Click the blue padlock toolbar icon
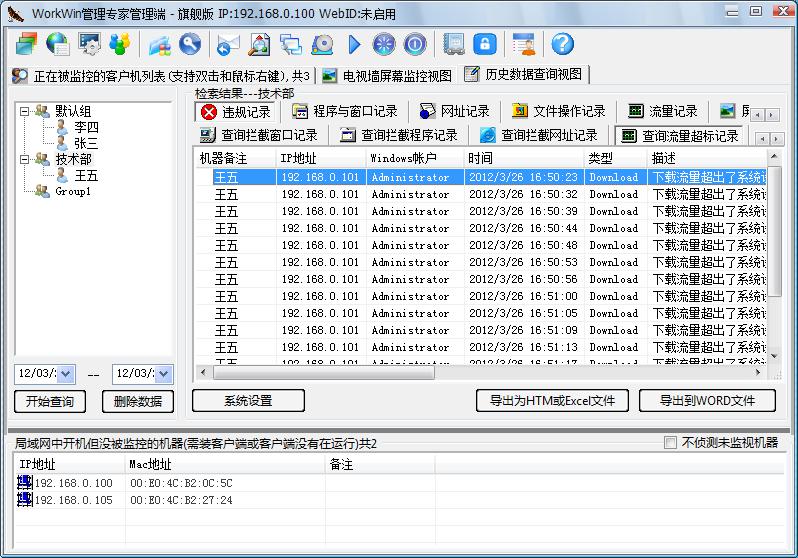 (484, 44)
